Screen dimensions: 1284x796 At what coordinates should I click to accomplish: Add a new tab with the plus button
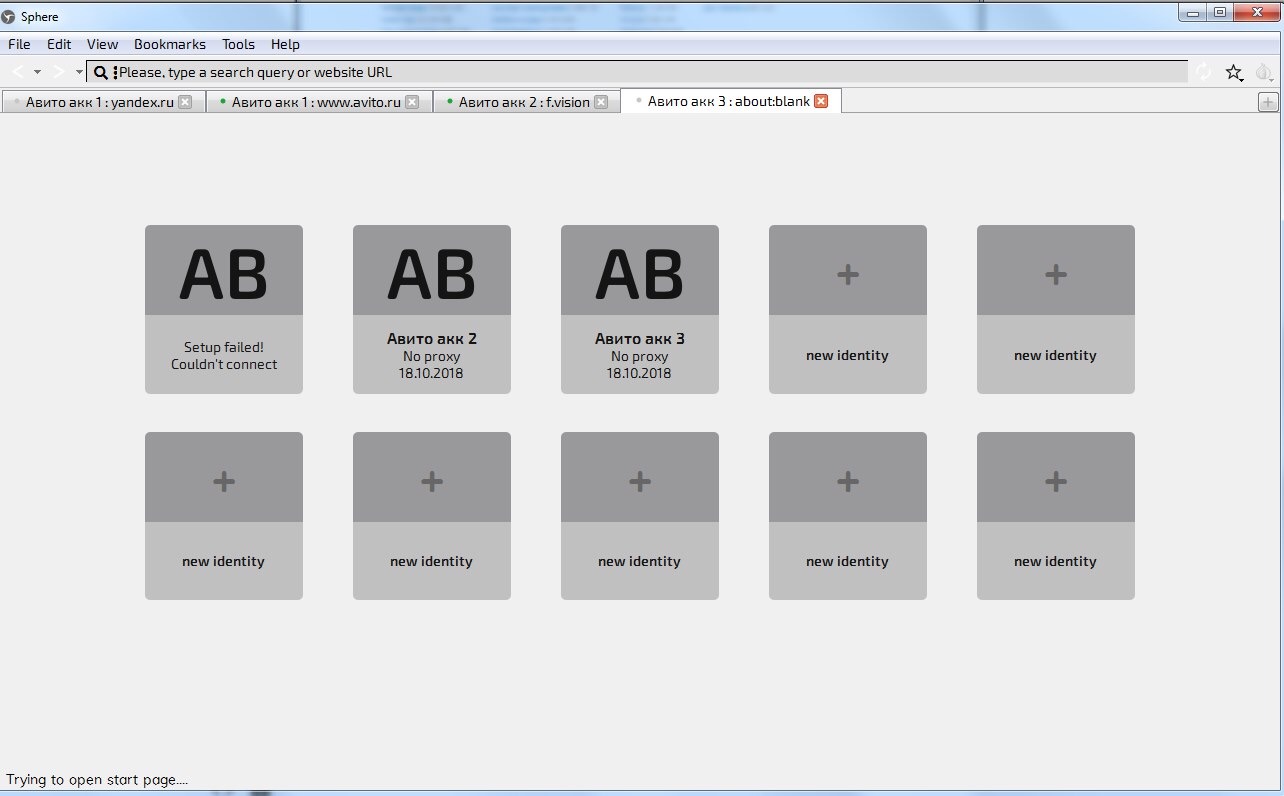tap(1267, 102)
